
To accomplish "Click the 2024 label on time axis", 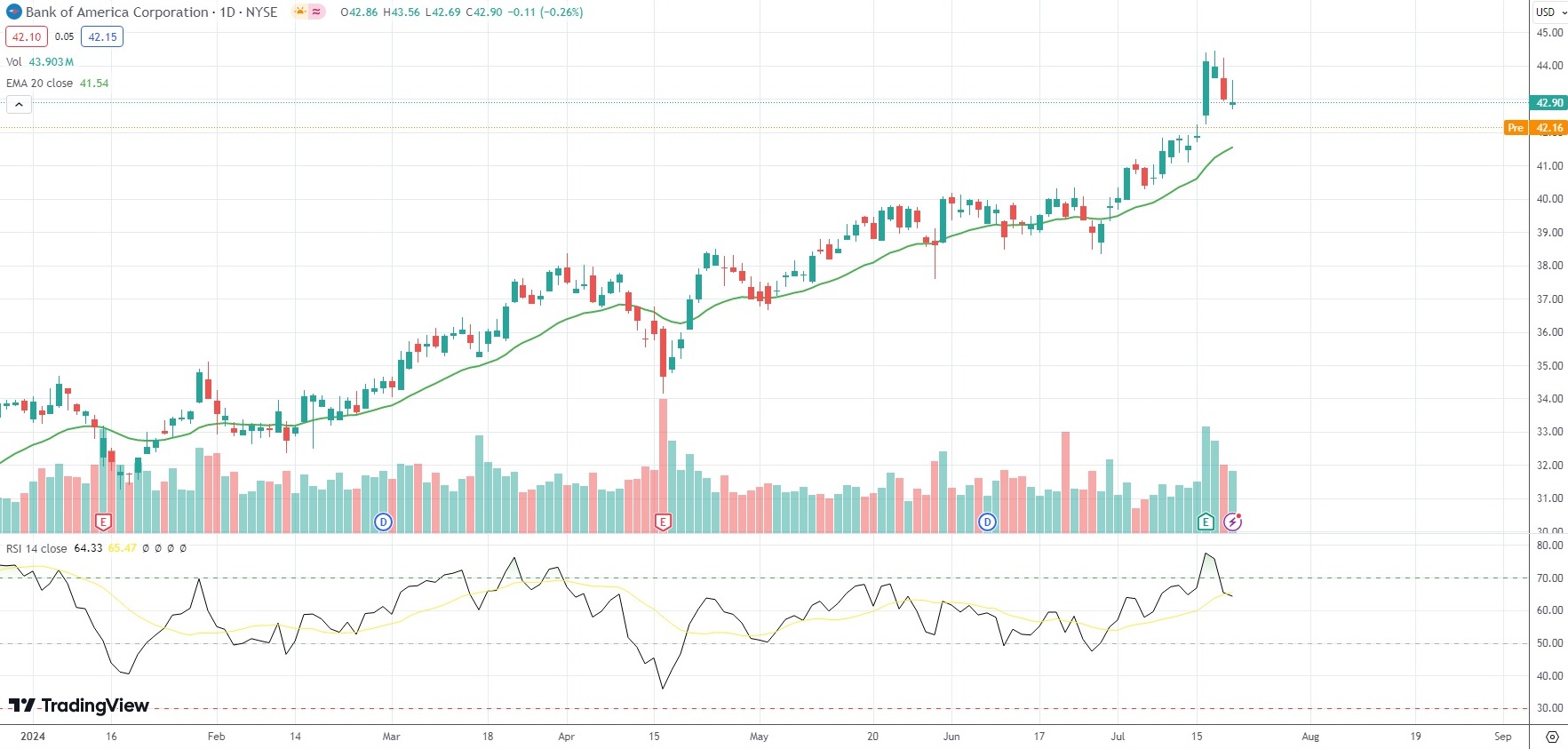I will 32,737.
